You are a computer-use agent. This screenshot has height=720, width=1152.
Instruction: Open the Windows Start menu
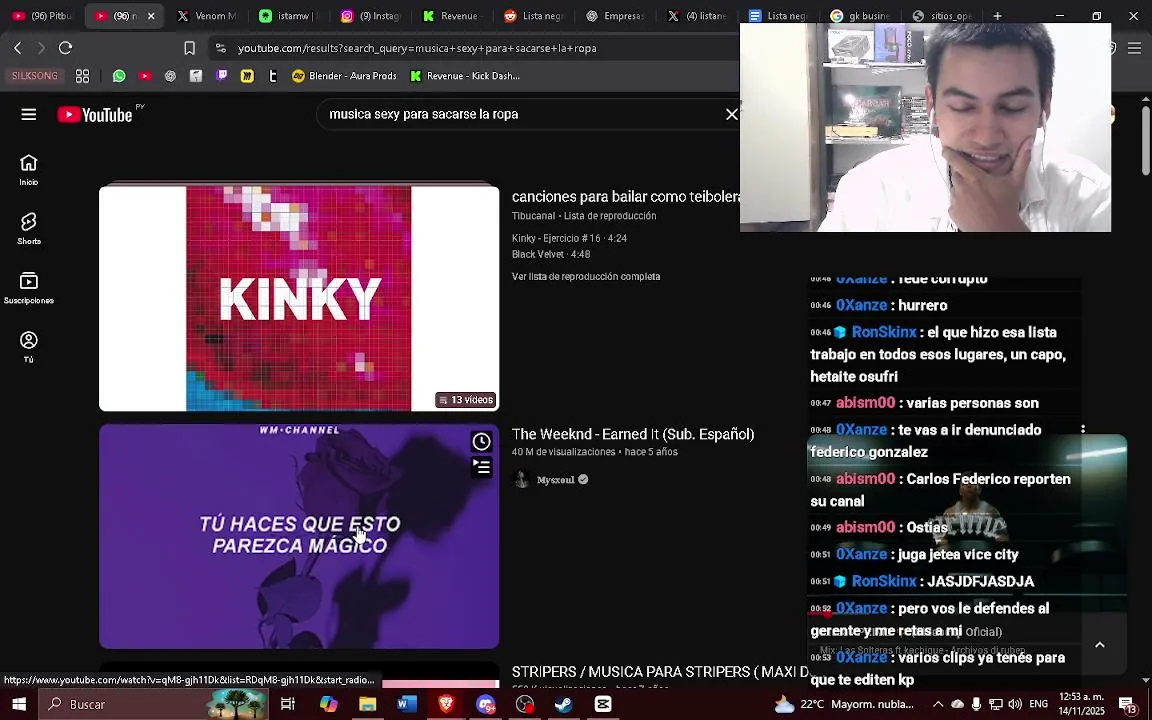[x=18, y=704]
